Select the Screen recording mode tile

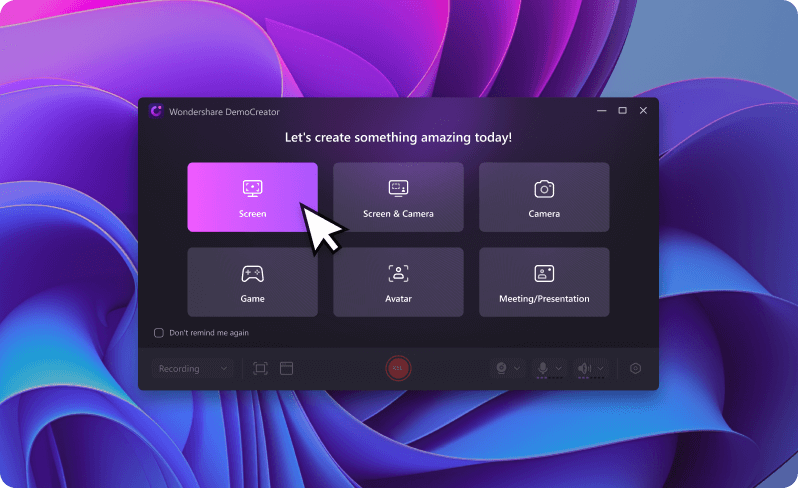pos(252,197)
